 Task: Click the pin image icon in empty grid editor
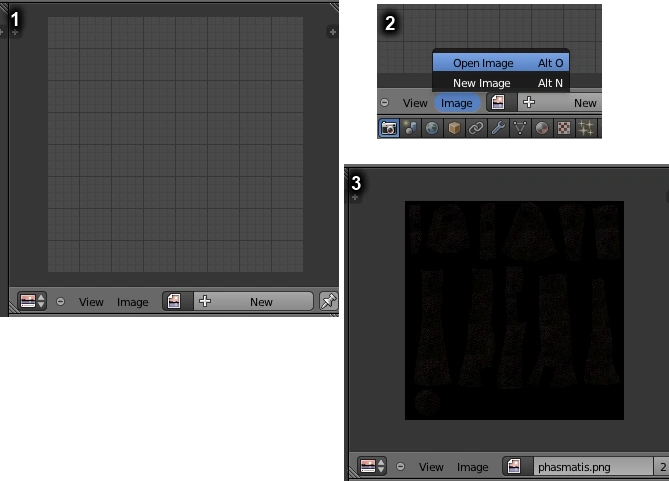coord(329,301)
